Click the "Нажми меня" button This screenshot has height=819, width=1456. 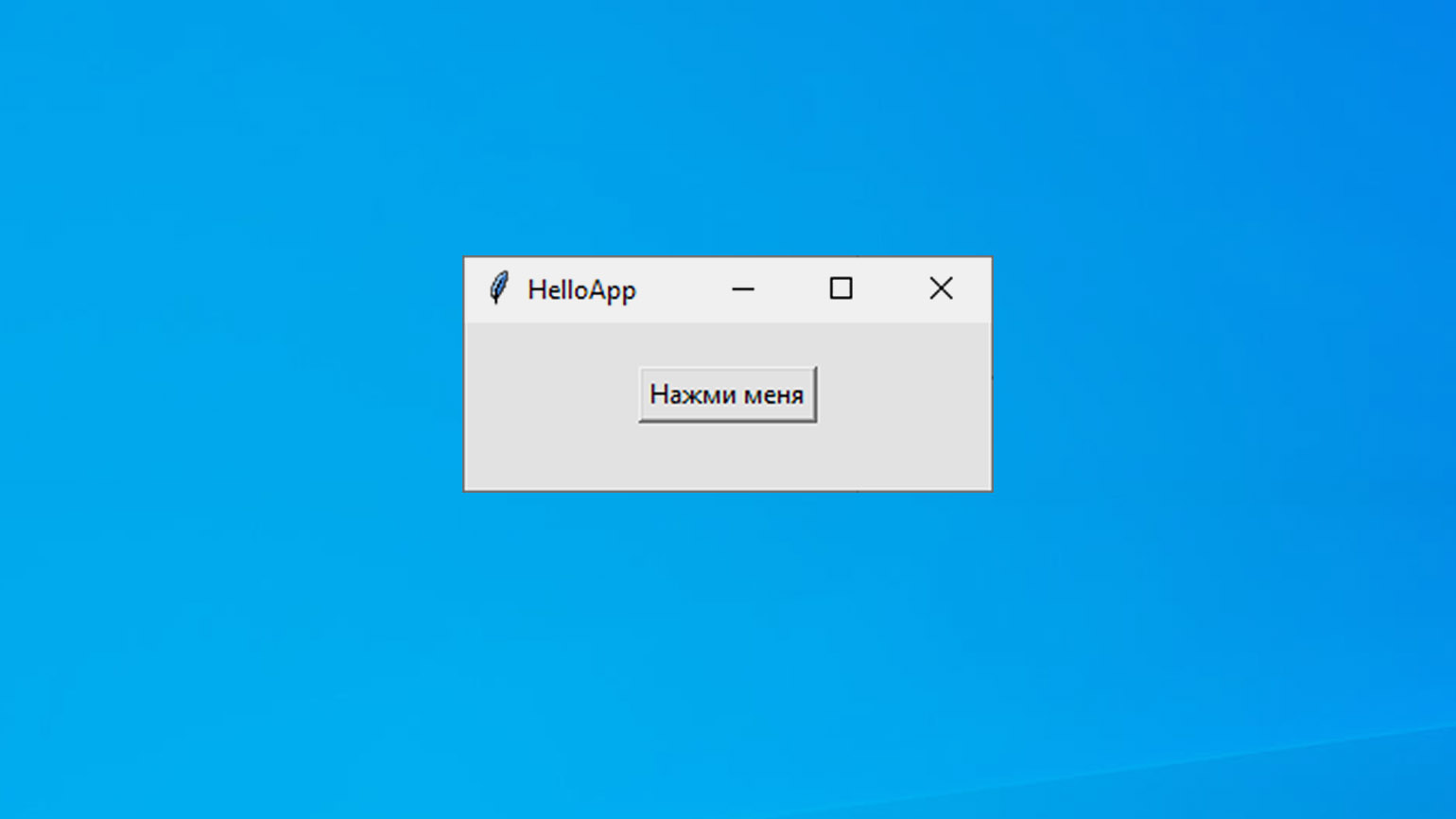[727, 394]
